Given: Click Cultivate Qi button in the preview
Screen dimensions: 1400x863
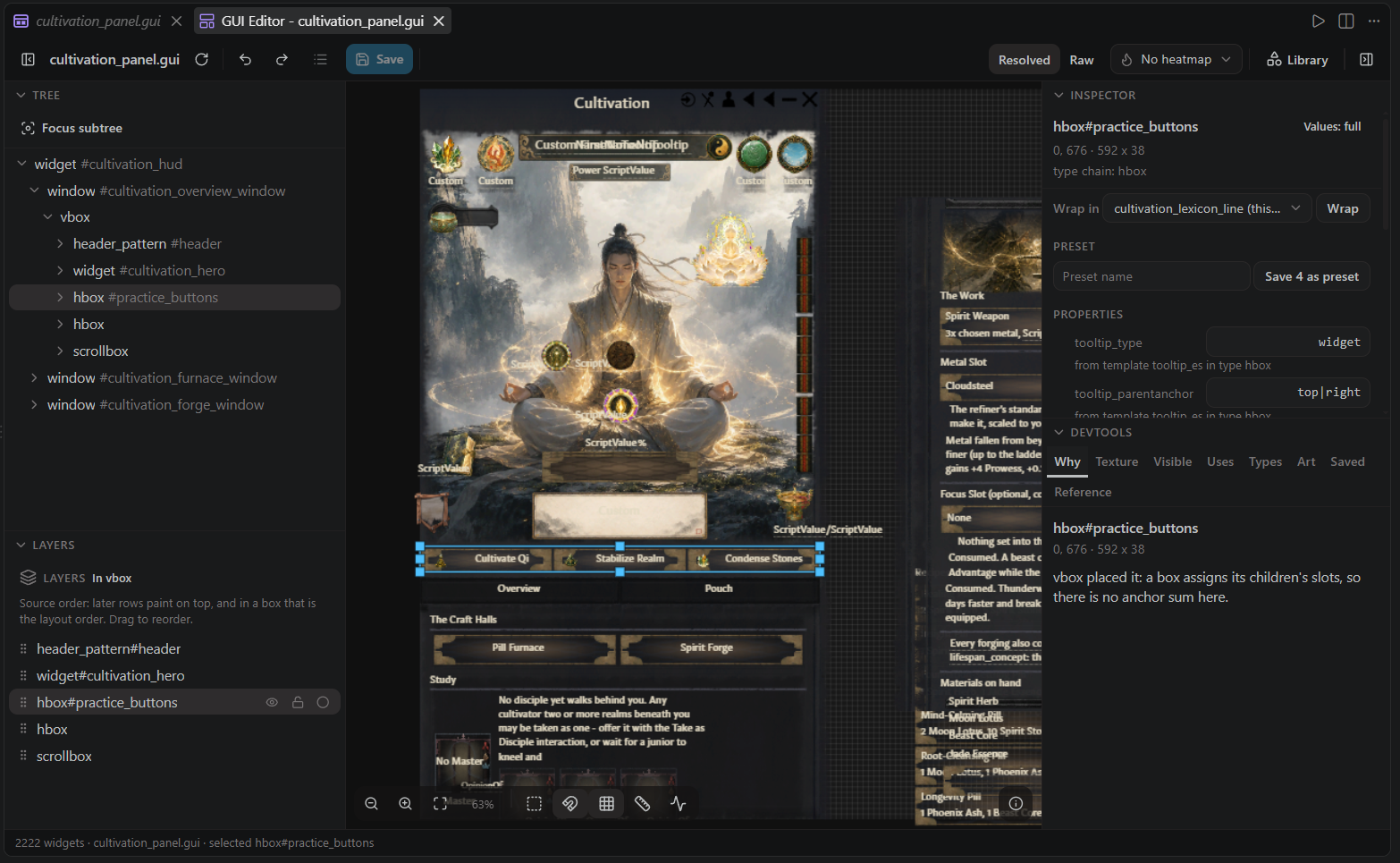Looking at the screenshot, I should [x=487, y=559].
